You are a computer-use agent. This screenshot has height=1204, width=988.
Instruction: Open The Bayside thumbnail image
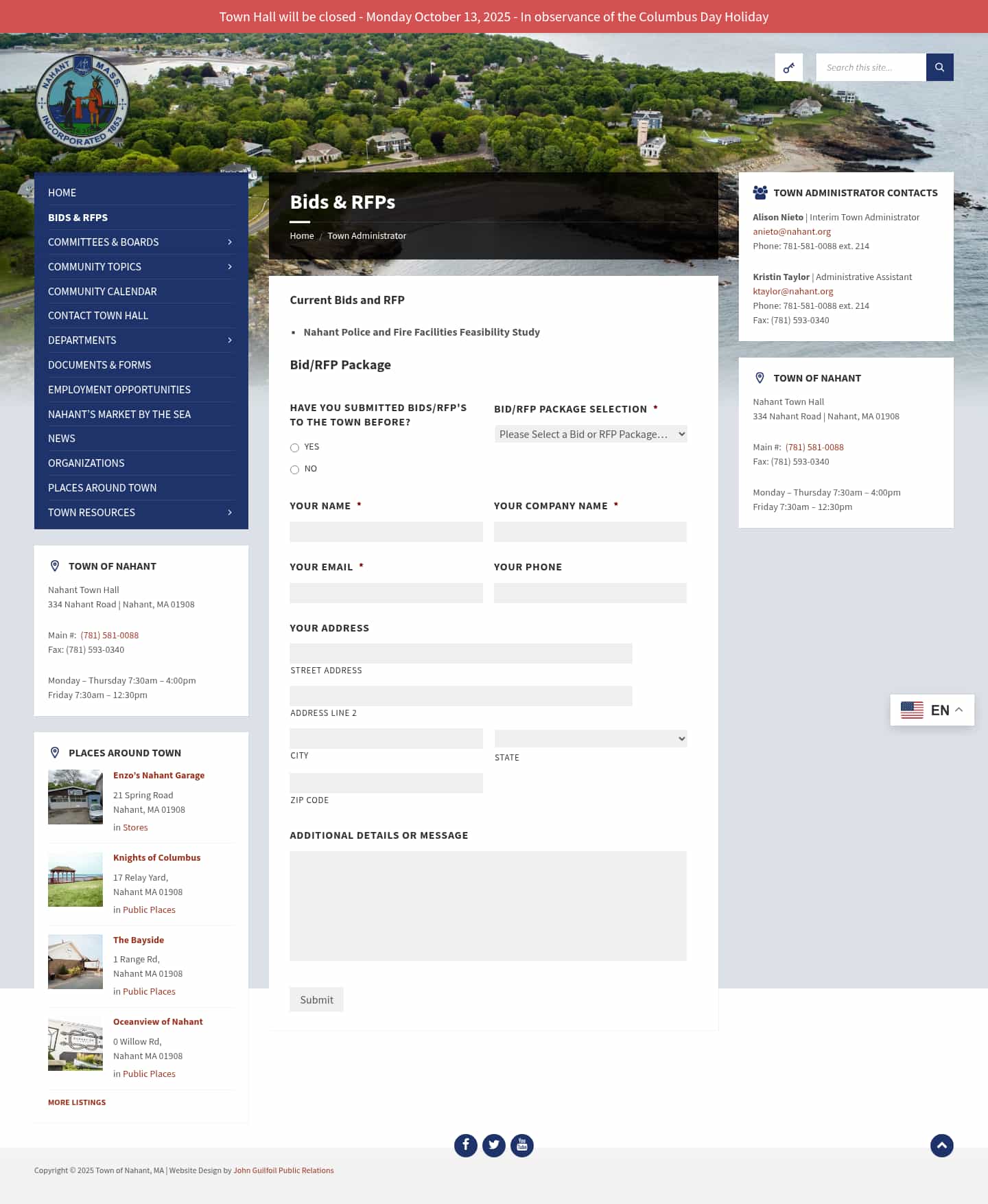(x=75, y=962)
